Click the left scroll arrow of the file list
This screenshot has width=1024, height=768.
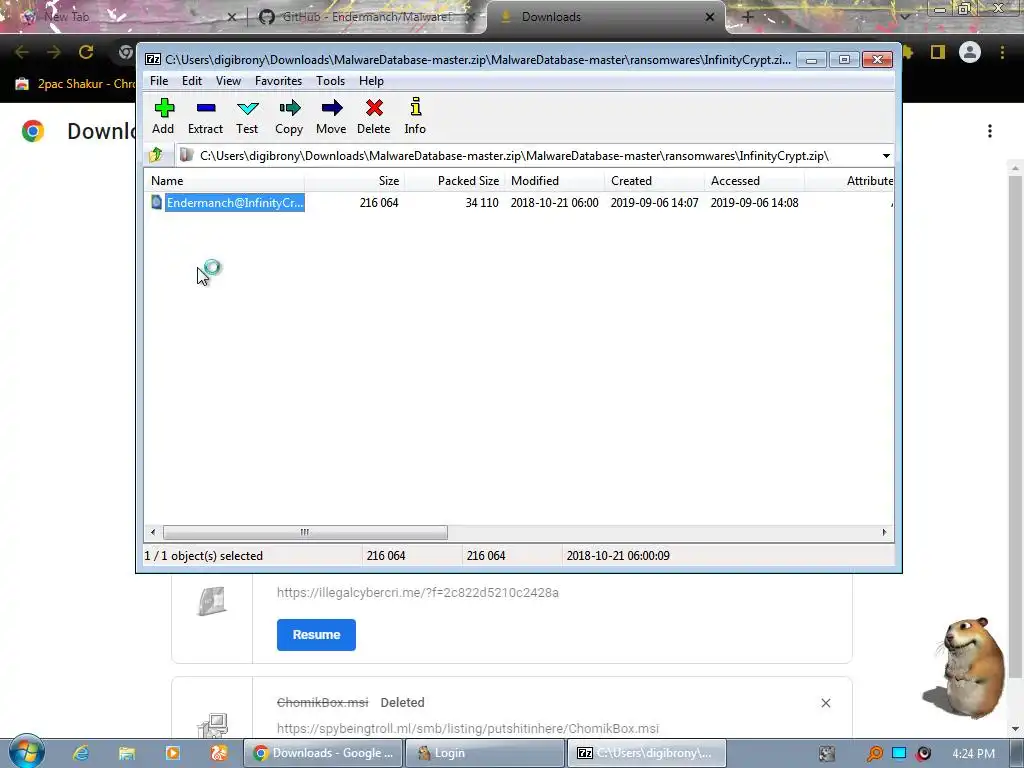(153, 532)
